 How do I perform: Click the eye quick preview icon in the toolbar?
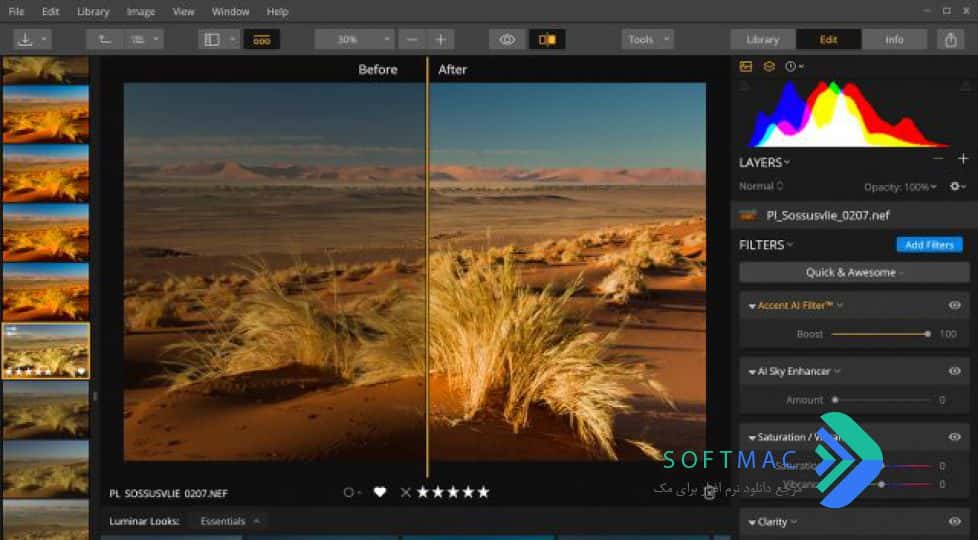pyautogui.click(x=507, y=39)
